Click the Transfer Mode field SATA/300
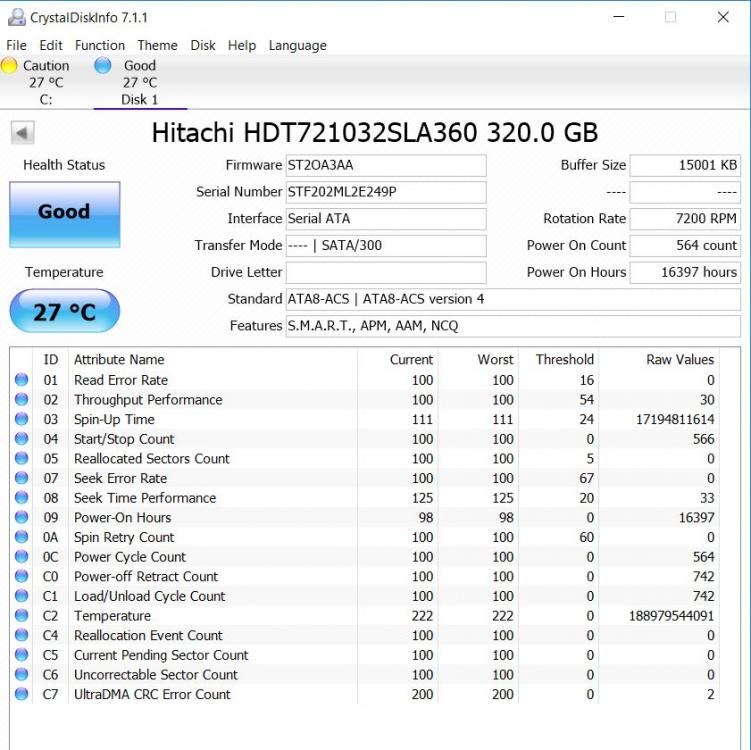Viewport: 751px width, 750px height. [386, 246]
